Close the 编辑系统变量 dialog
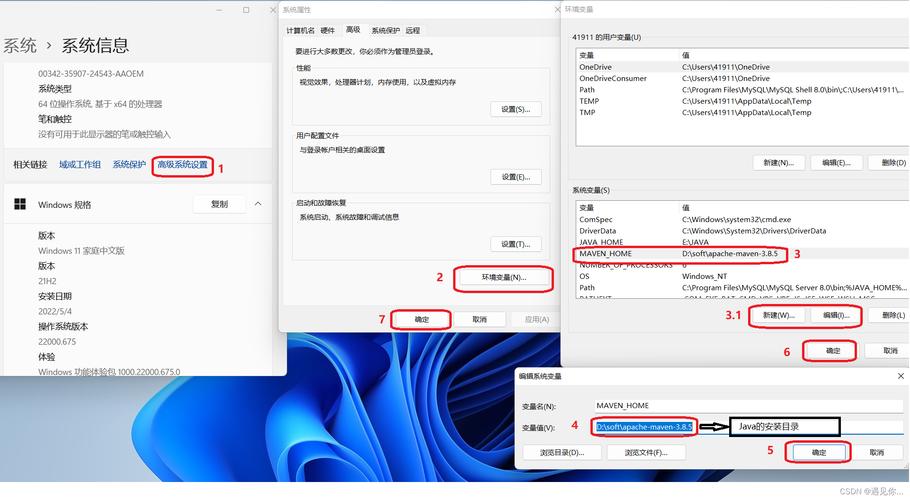 click(901, 376)
